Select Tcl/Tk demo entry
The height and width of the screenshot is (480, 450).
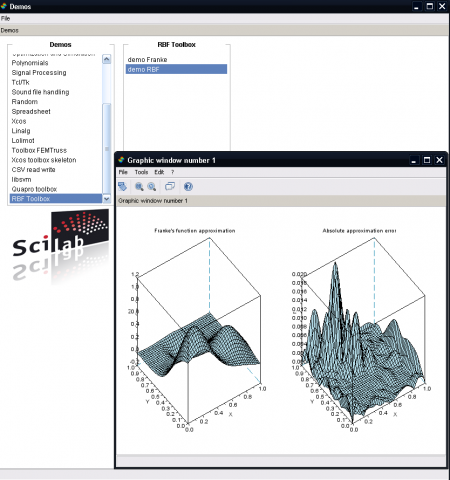[x=56, y=82]
